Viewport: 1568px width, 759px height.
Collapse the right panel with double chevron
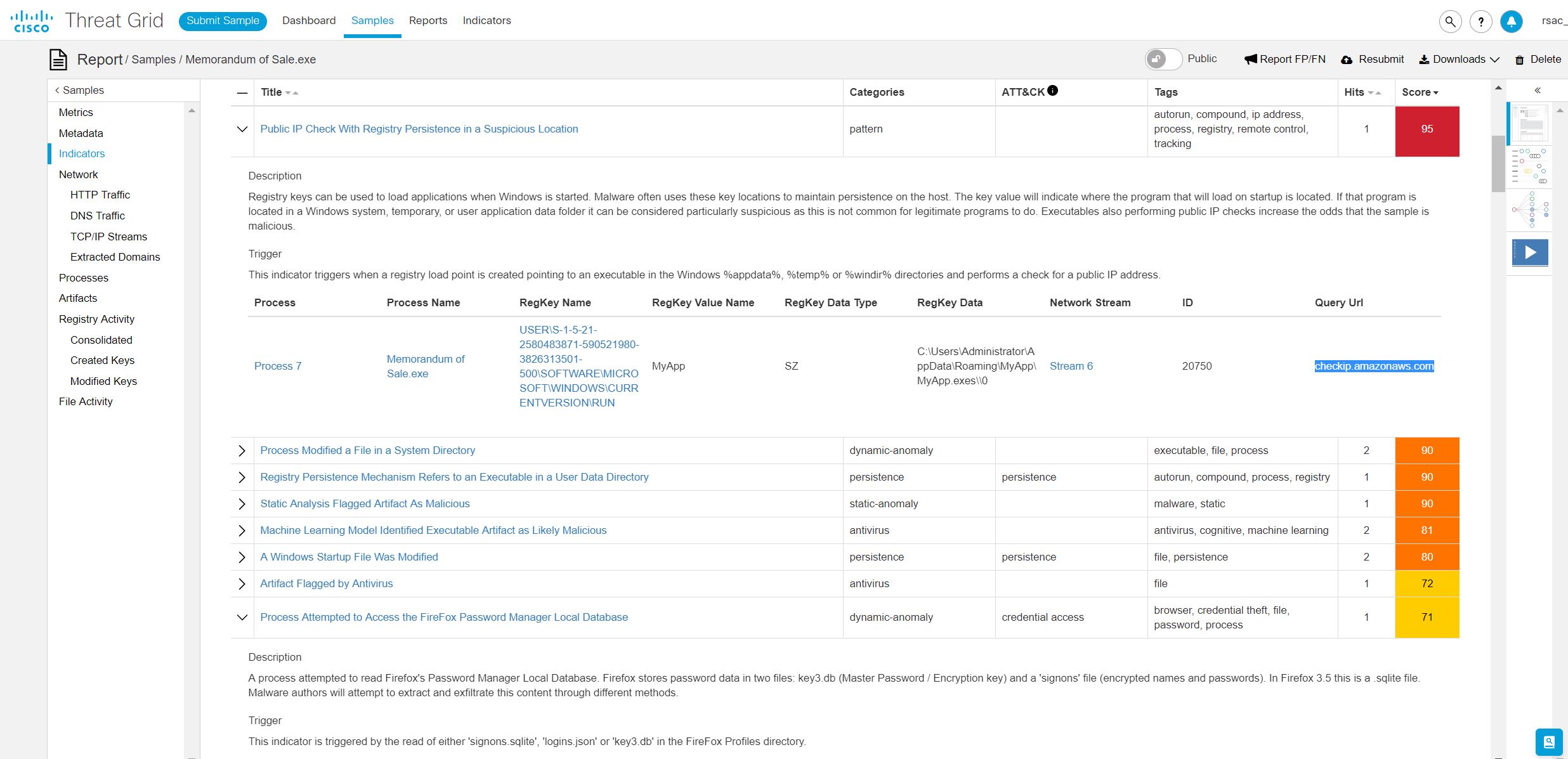[x=1538, y=91]
